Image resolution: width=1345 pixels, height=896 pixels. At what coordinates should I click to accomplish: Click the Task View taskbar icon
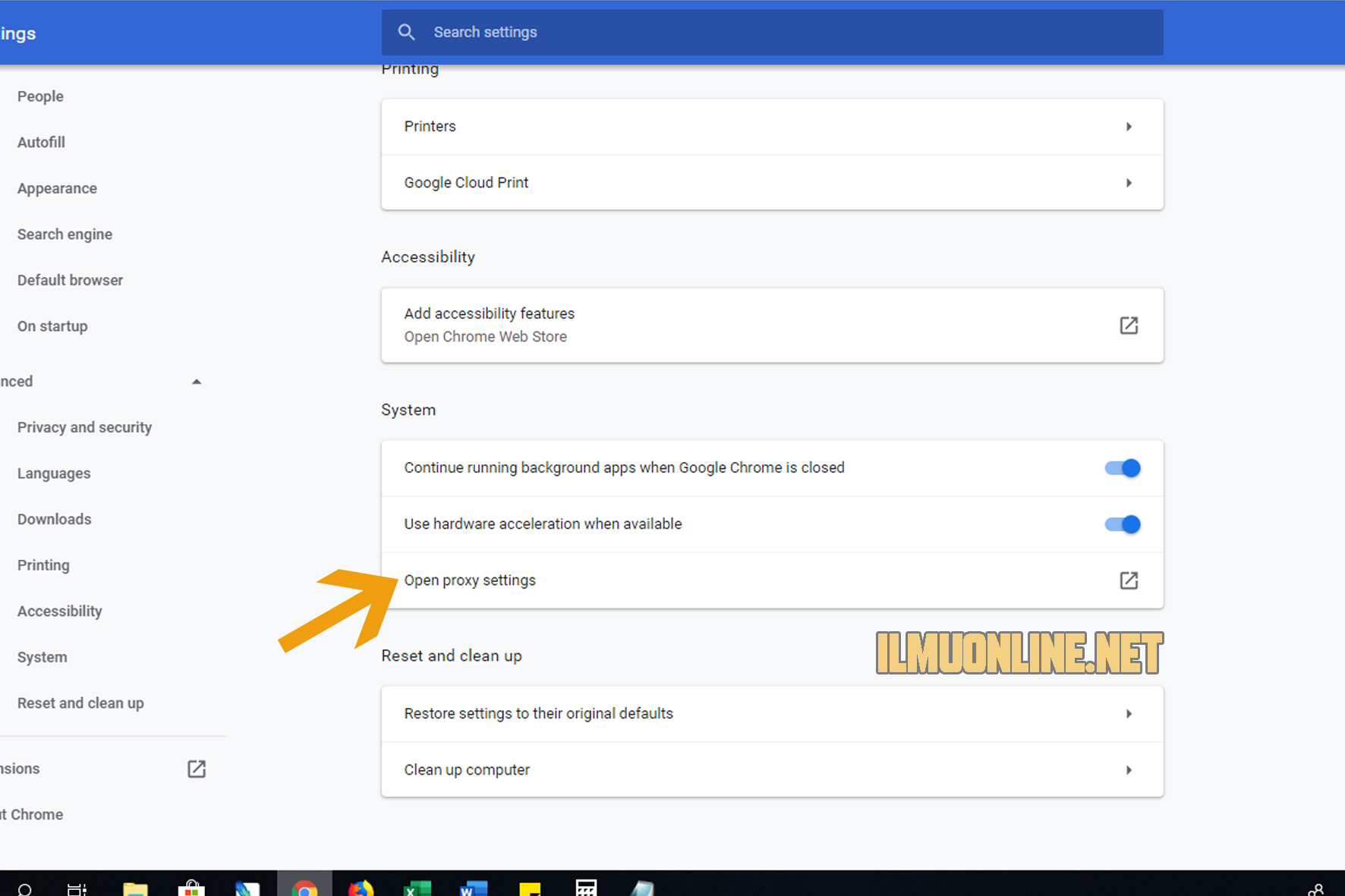click(x=77, y=888)
